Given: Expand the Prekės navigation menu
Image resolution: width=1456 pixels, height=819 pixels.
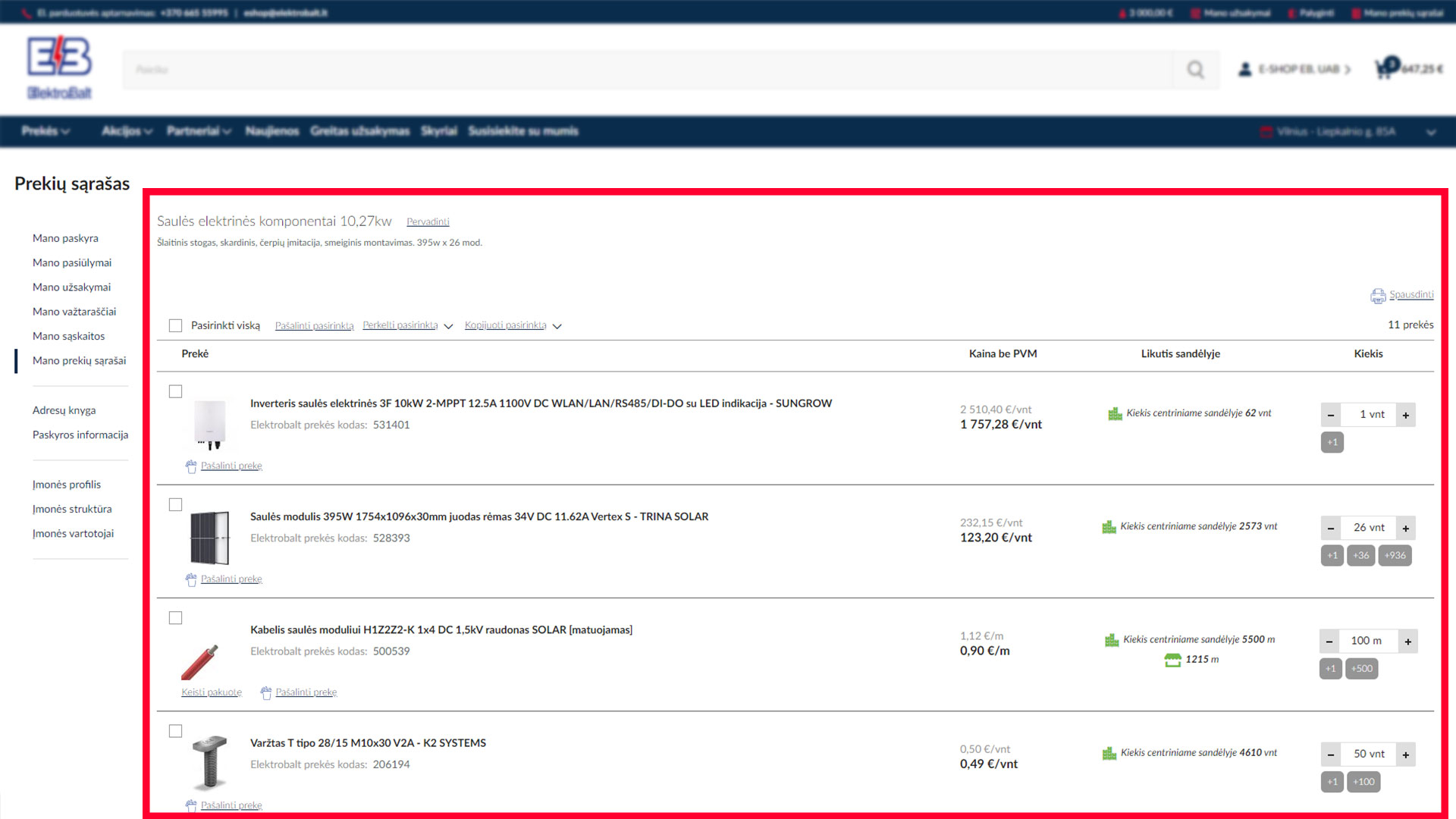Looking at the screenshot, I should 45,131.
